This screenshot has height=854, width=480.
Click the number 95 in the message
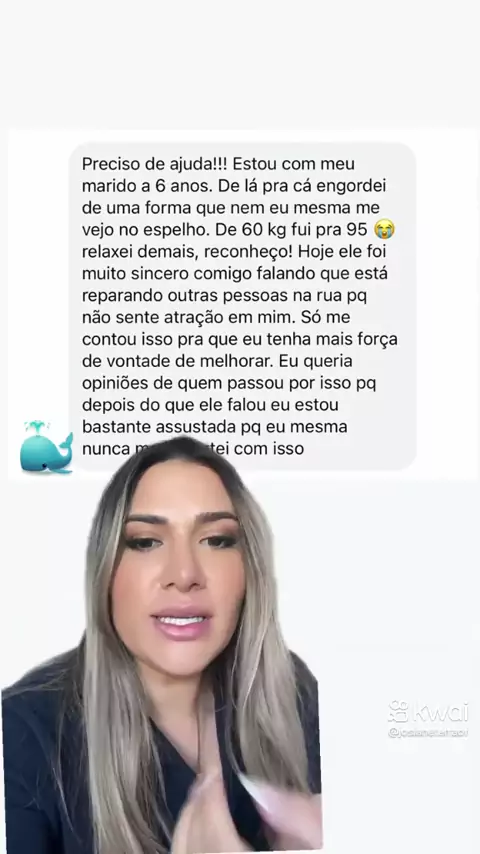pos(357,230)
